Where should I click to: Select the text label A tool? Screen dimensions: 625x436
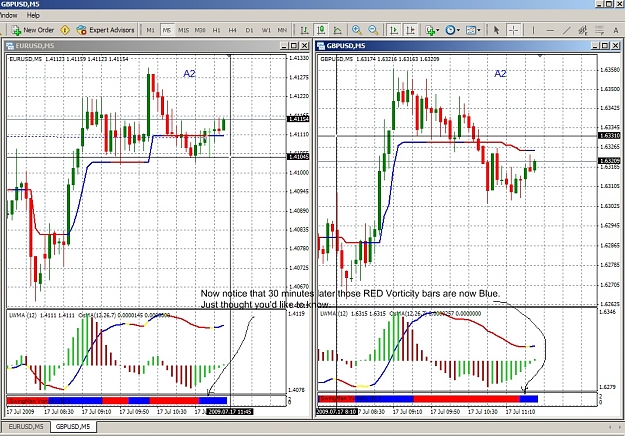tap(616, 31)
